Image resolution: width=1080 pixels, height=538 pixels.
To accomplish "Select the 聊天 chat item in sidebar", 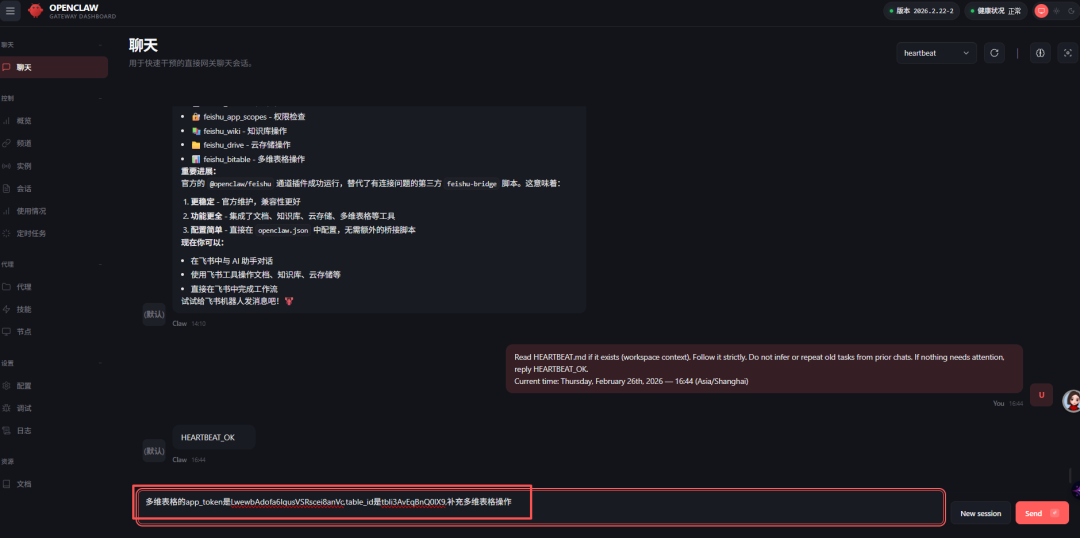I will pos(54,68).
